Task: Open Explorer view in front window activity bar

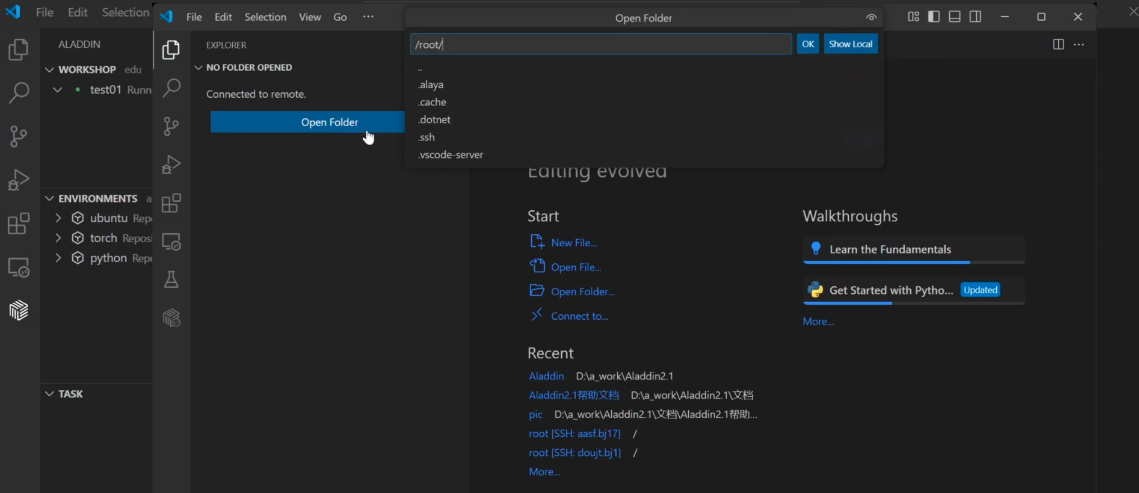Action: click(171, 49)
